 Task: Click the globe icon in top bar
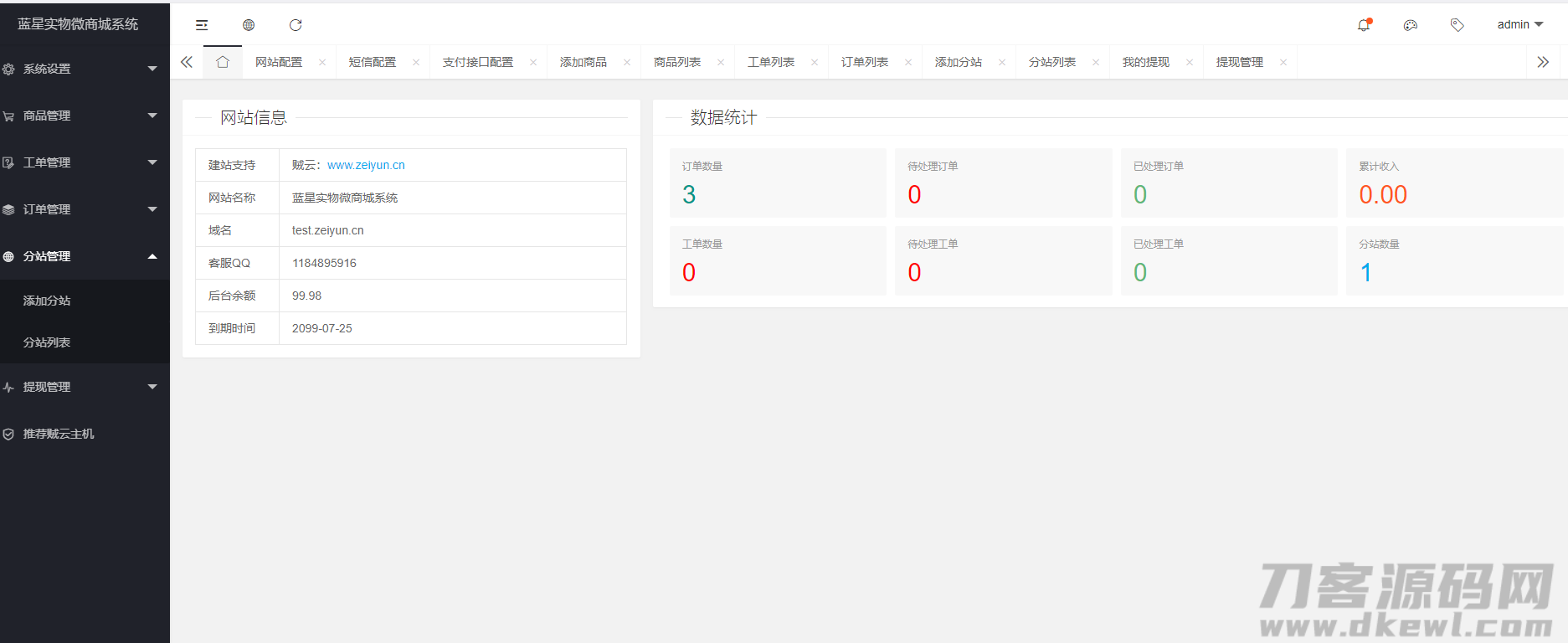(x=249, y=25)
